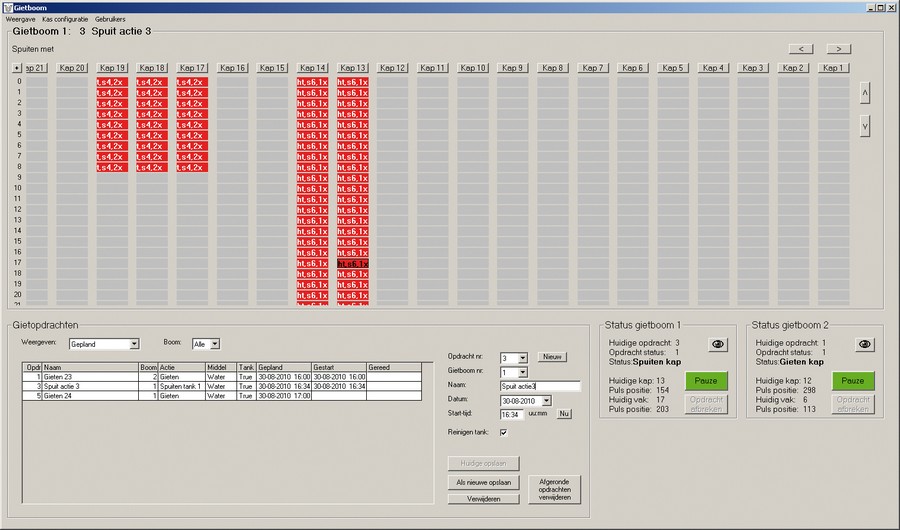Click the Gestart column header
The width and height of the screenshot is (900, 530).
(x=339, y=367)
